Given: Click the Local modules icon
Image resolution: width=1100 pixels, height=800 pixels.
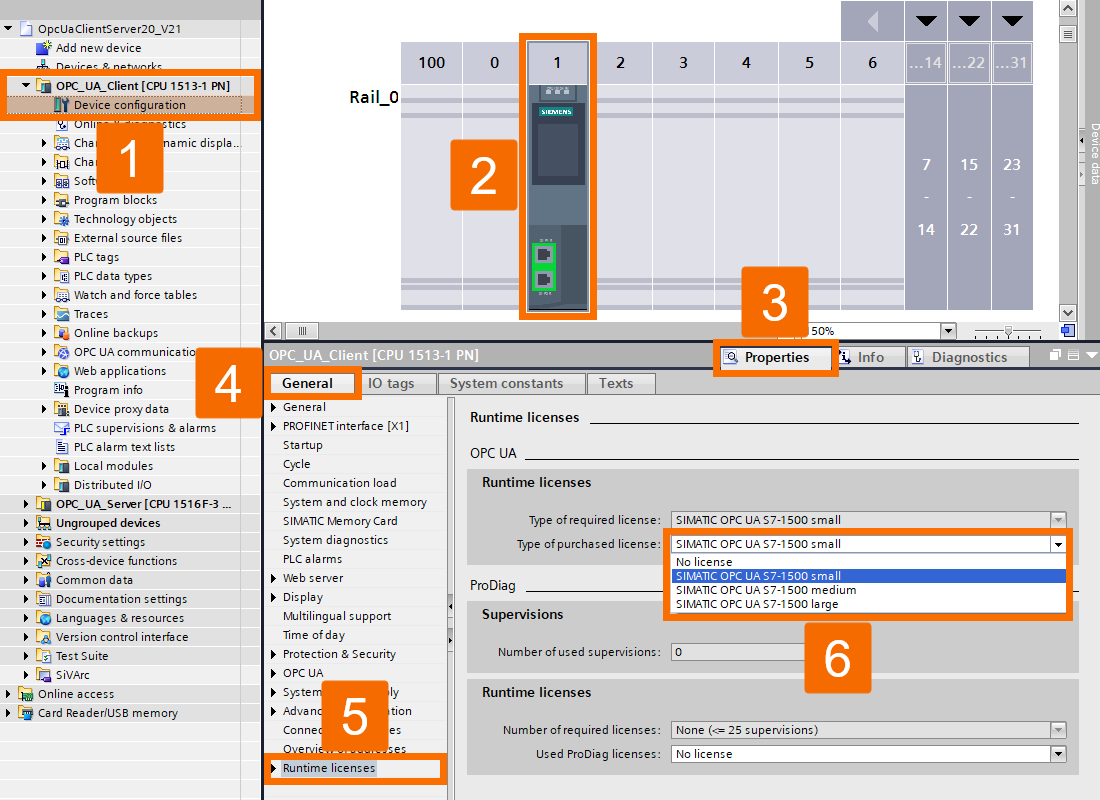Looking at the screenshot, I should [x=62, y=465].
